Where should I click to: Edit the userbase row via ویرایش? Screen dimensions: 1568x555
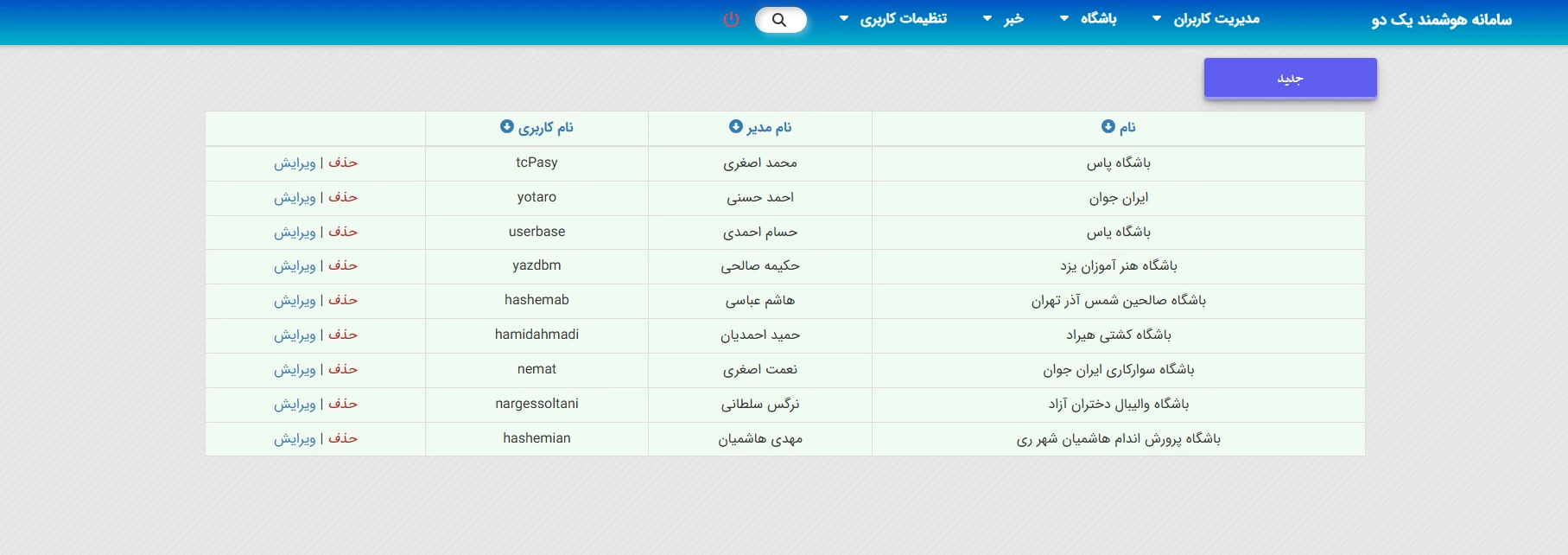click(295, 232)
